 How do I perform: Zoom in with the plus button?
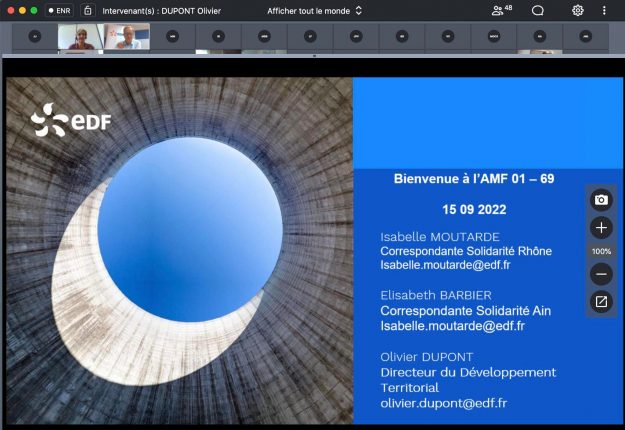601,228
